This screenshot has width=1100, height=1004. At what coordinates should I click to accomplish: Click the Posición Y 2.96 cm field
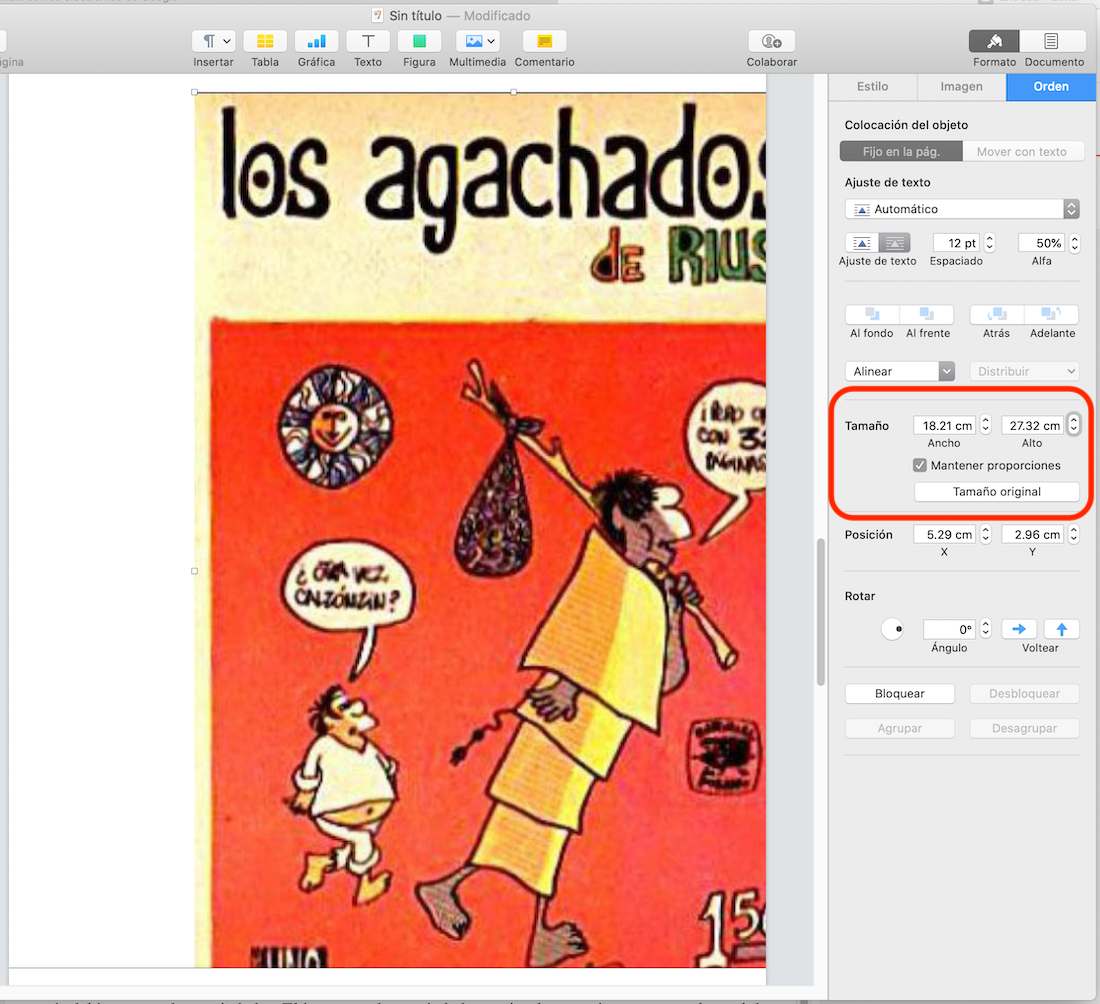click(x=1033, y=535)
